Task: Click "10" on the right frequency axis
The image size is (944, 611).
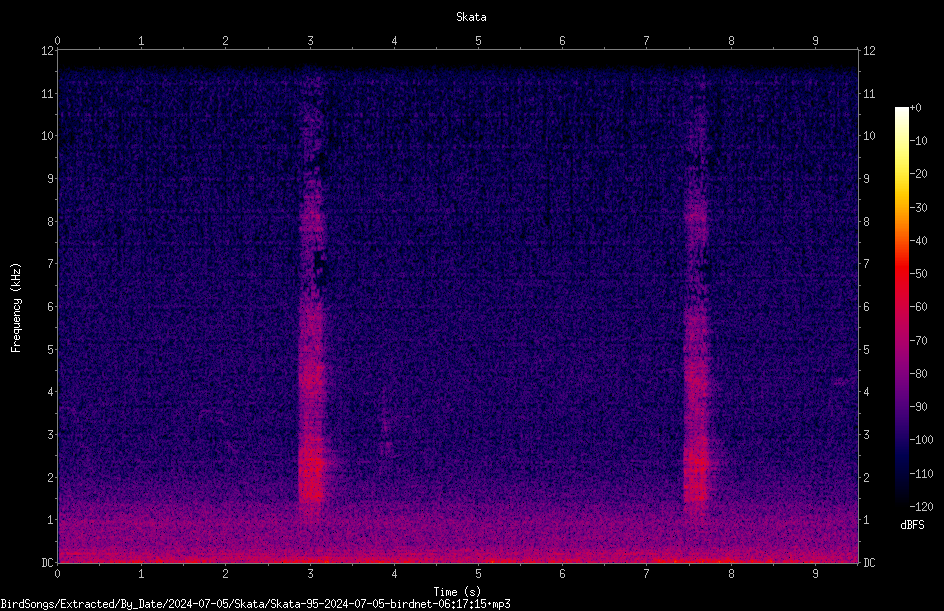Action: (x=869, y=136)
